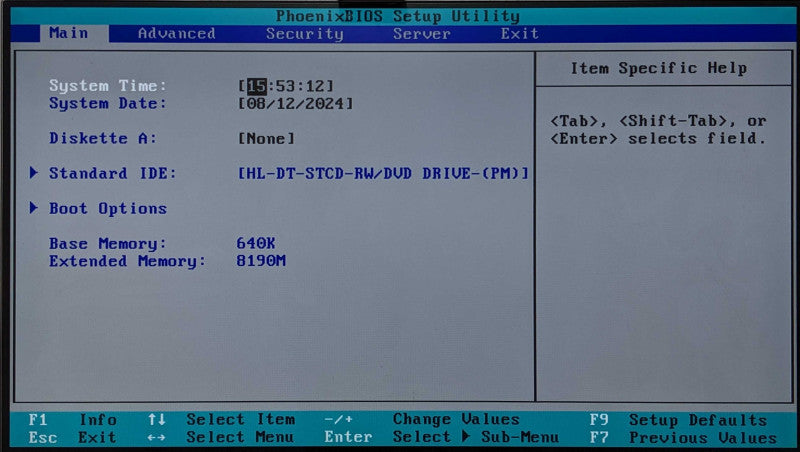Click the F9 Setup Defaults hint

(x=679, y=420)
